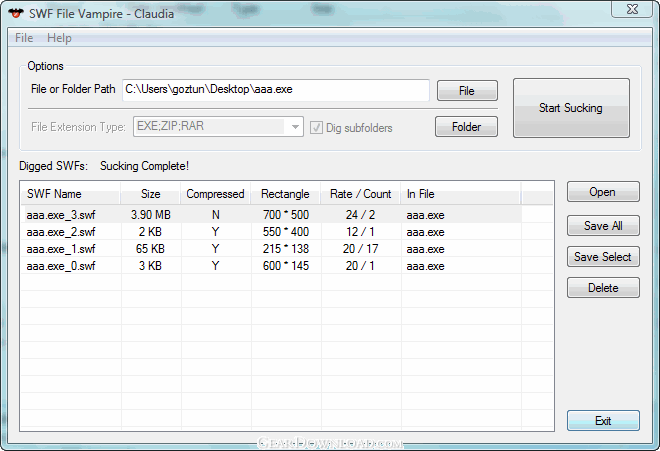Click the Exit button

[x=603, y=421]
